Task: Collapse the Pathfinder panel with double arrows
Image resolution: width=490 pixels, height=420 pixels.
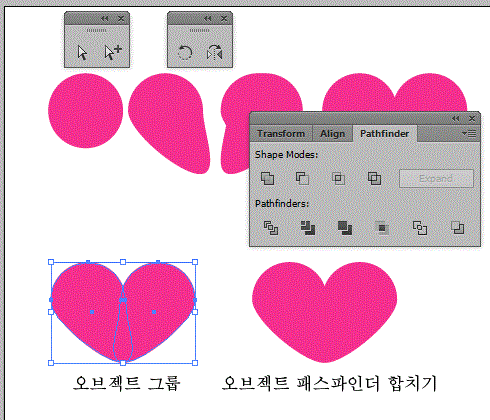Action: 456,118
